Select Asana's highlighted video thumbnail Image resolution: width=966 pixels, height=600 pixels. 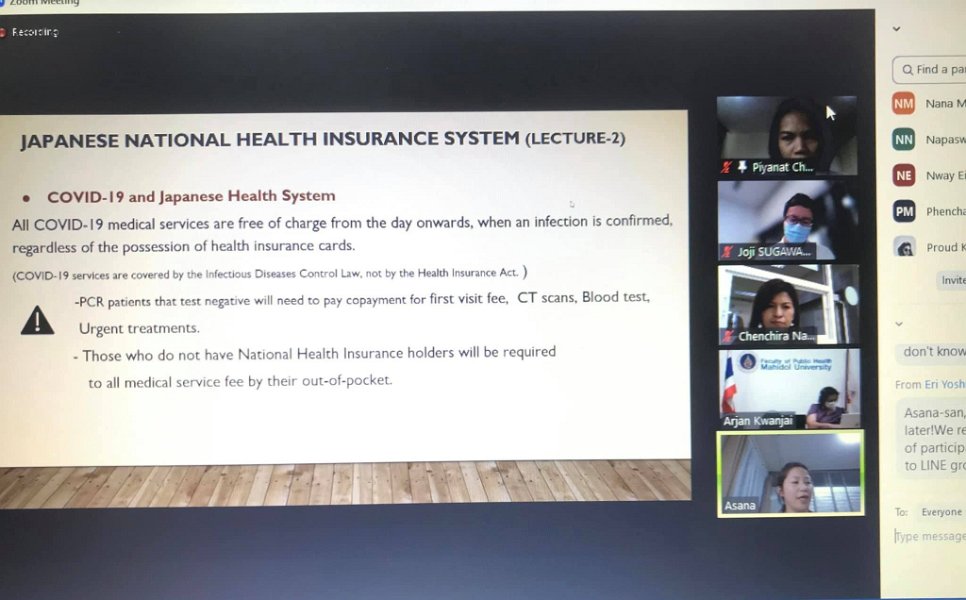pyautogui.click(x=790, y=473)
